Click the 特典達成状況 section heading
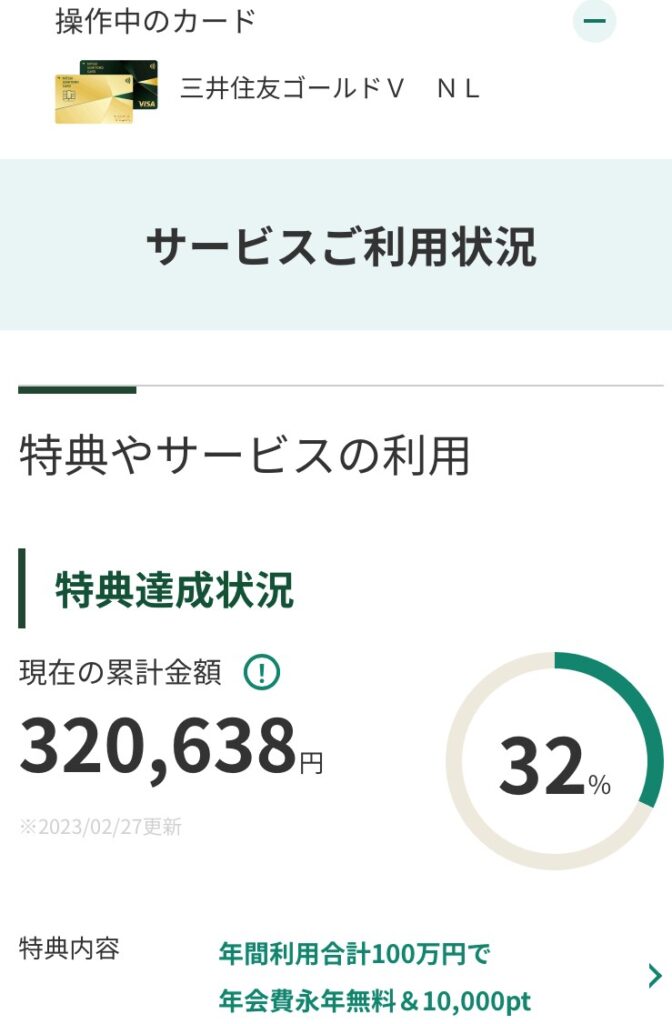The width and height of the screenshot is (672, 1024). pyautogui.click(x=174, y=589)
